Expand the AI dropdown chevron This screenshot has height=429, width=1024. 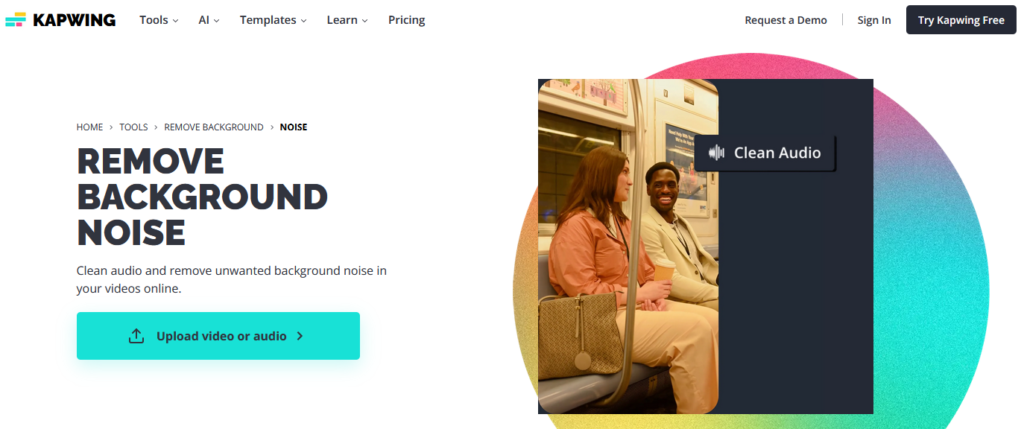(216, 21)
